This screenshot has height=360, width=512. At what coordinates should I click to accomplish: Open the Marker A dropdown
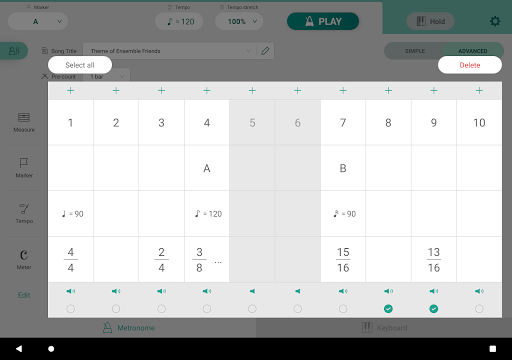(38, 22)
